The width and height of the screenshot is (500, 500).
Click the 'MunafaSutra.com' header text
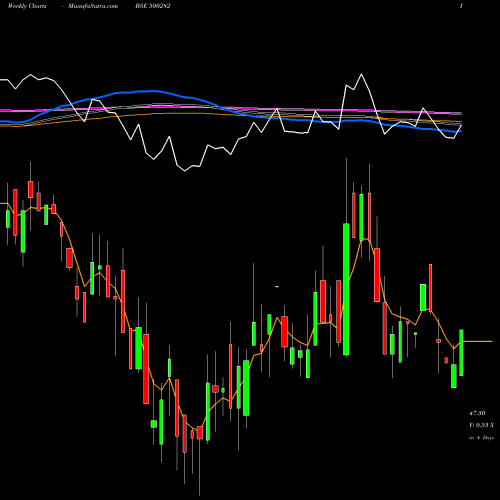click(x=93, y=6)
